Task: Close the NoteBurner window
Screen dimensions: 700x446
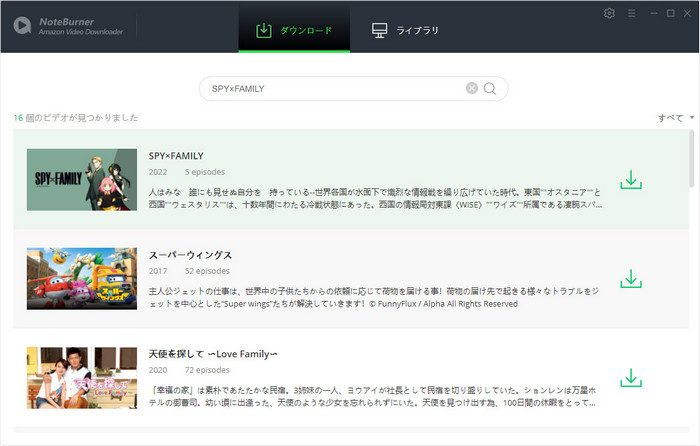Action: coord(688,13)
